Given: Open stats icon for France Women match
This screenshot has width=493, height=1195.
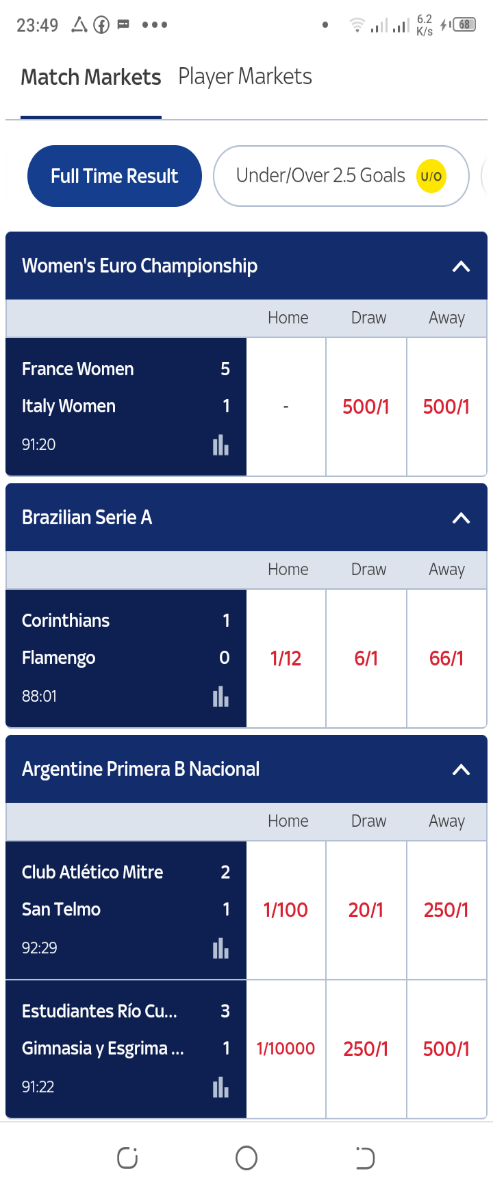Looking at the screenshot, I should click(221, 445).
